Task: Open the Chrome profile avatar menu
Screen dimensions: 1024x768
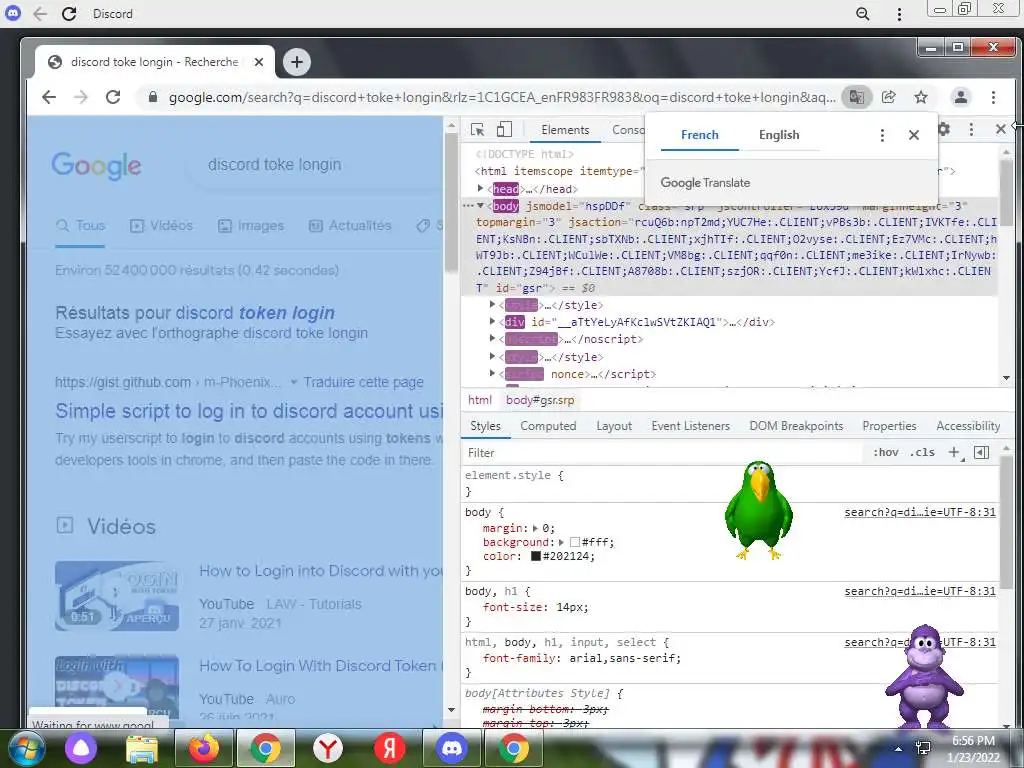Action: coord(961,97)
